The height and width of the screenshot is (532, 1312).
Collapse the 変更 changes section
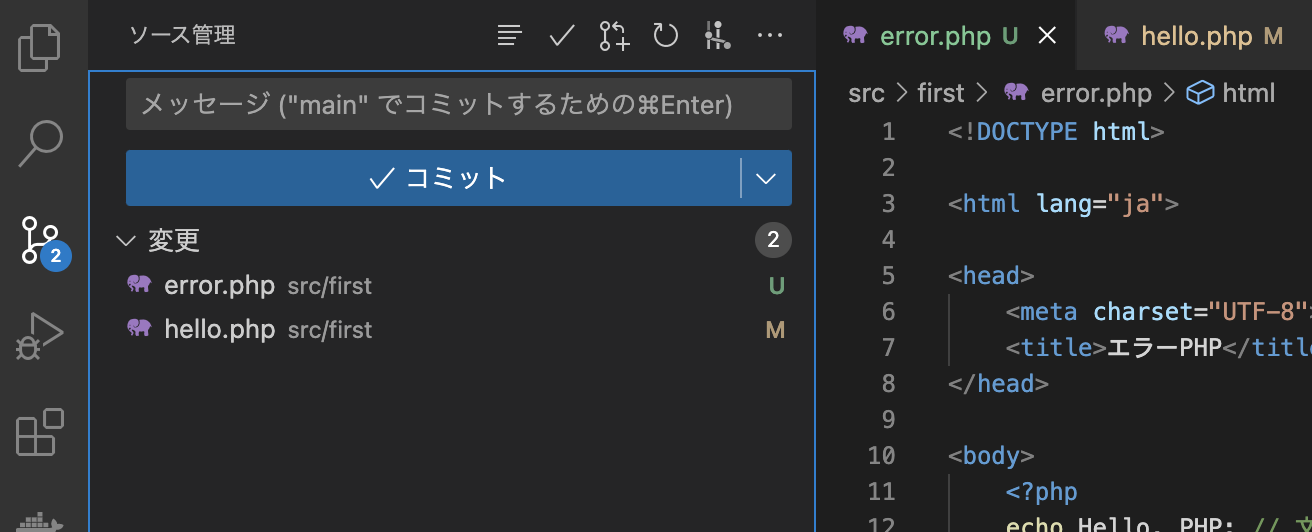click(x=126, y=241)
